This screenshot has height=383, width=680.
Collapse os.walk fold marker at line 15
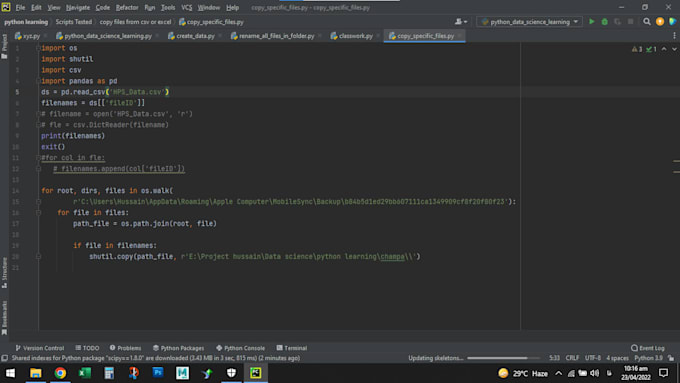pyautogui.click(x=38, y=202)
